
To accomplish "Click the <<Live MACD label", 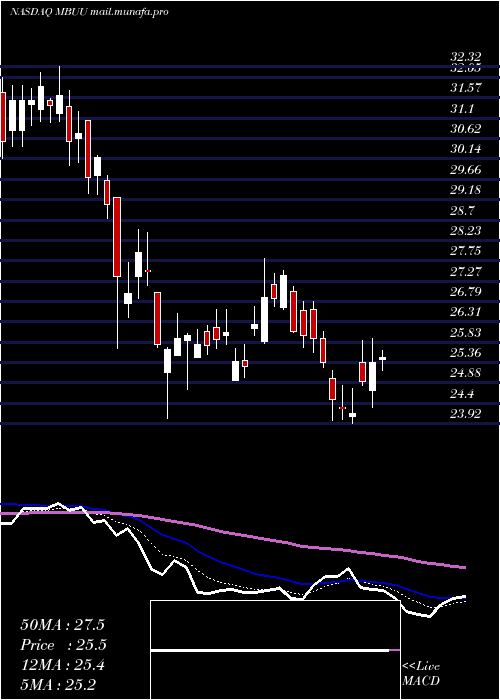I will point(421,674).
